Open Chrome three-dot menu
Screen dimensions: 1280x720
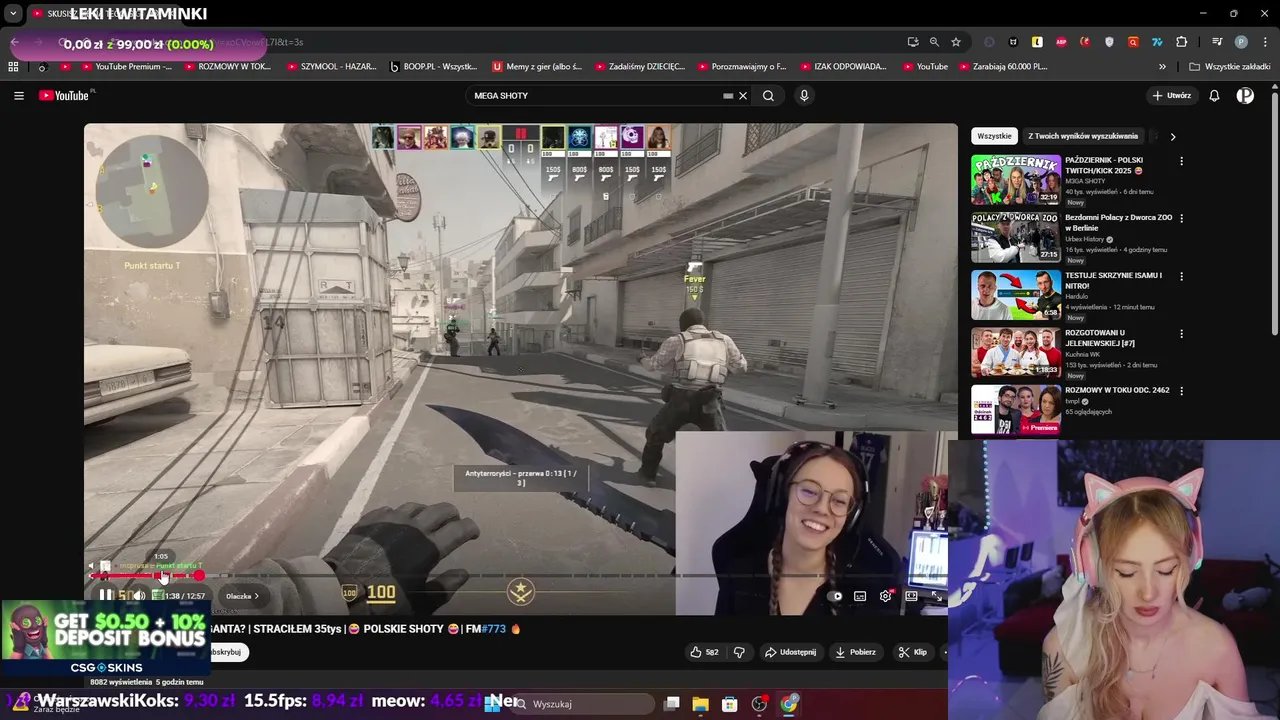coord(1263,42)
